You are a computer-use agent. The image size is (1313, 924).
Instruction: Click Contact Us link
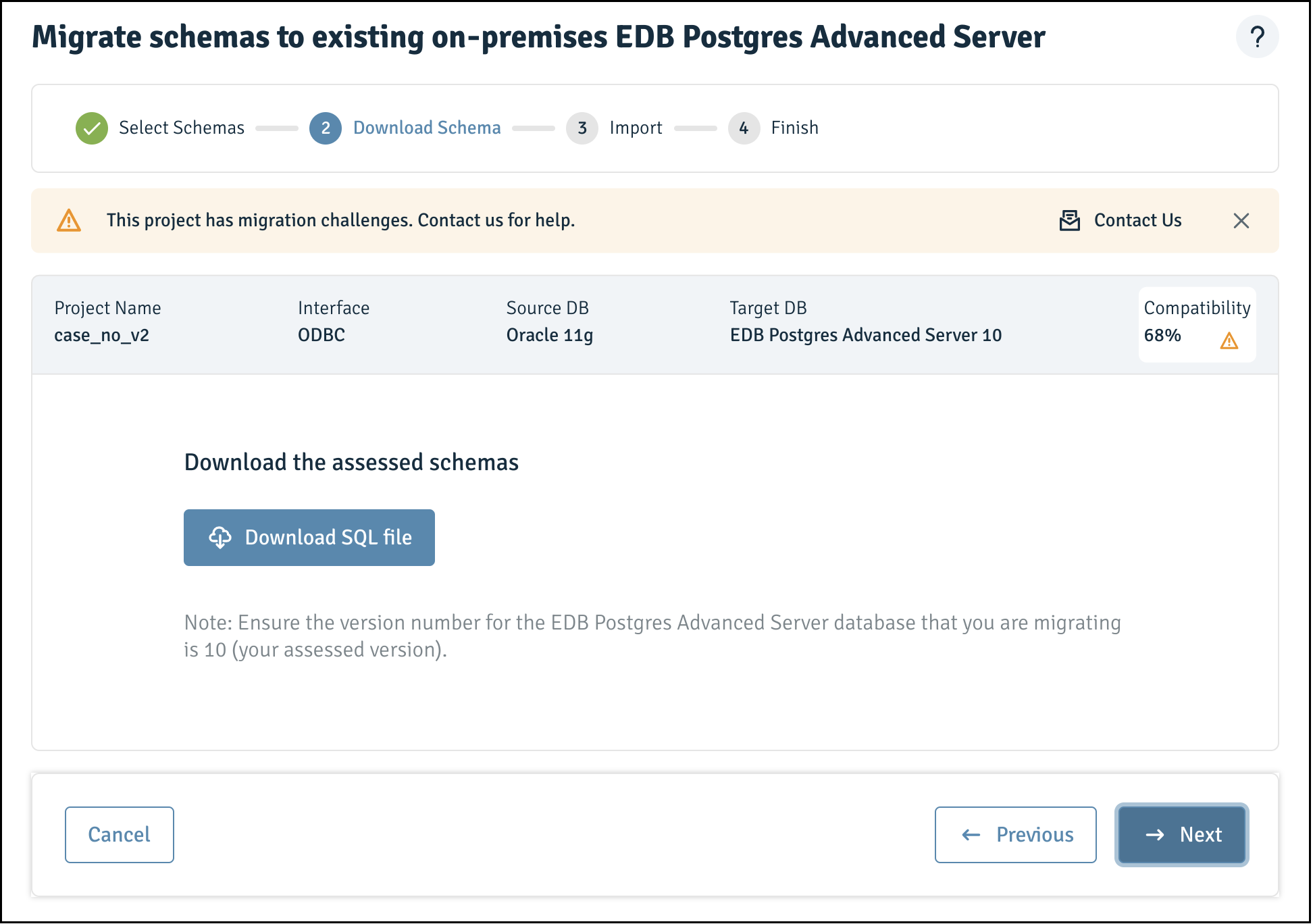click(1138, 221)
